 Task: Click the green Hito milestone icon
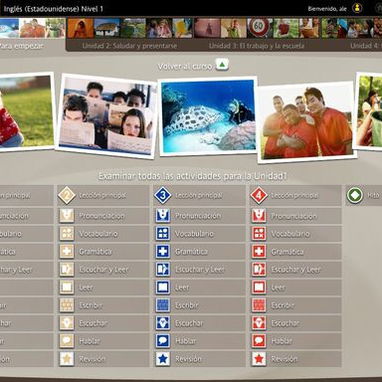pos(355,195)
